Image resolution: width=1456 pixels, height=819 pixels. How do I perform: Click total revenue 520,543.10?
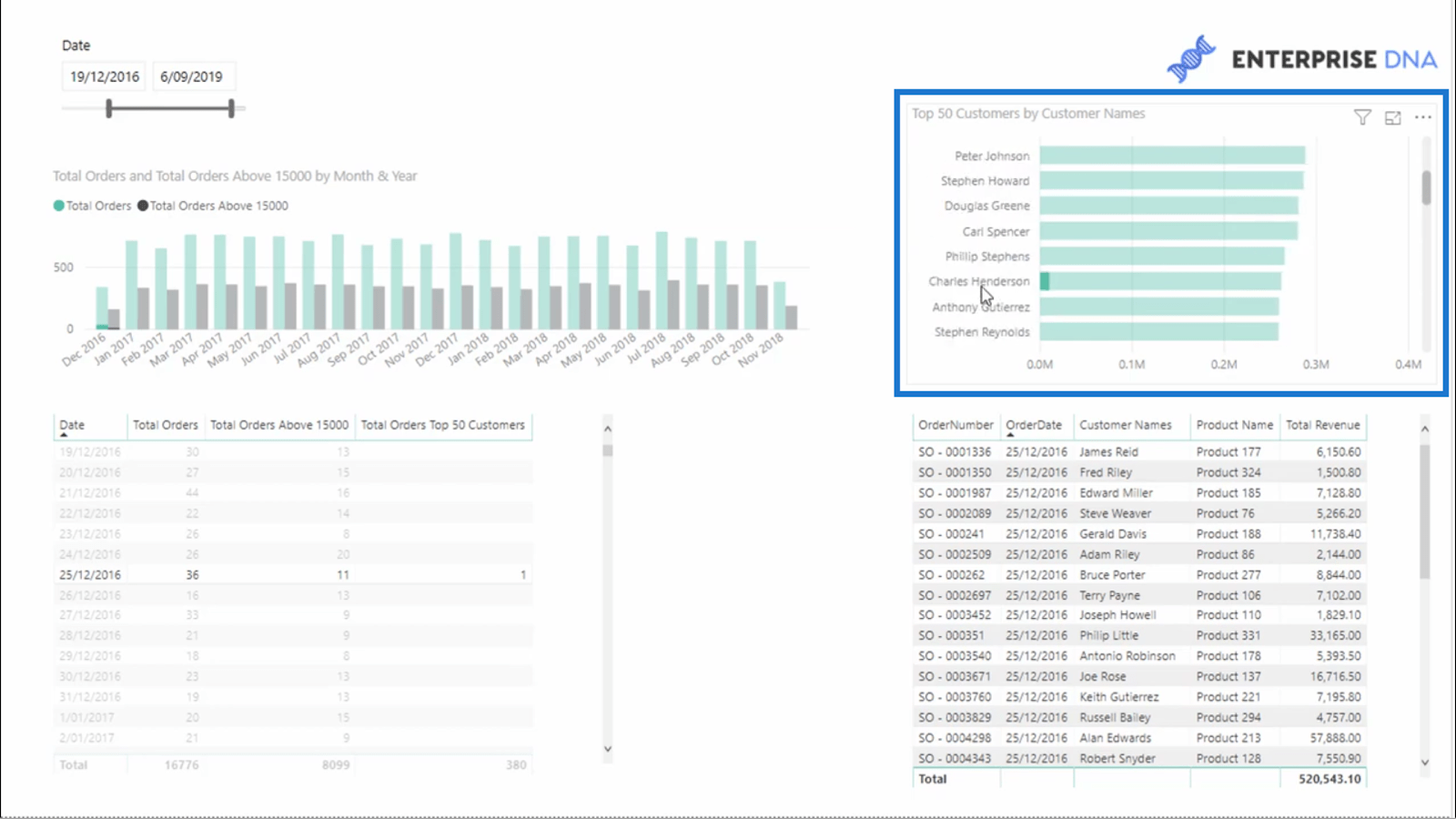click(x=1330, y=779)
